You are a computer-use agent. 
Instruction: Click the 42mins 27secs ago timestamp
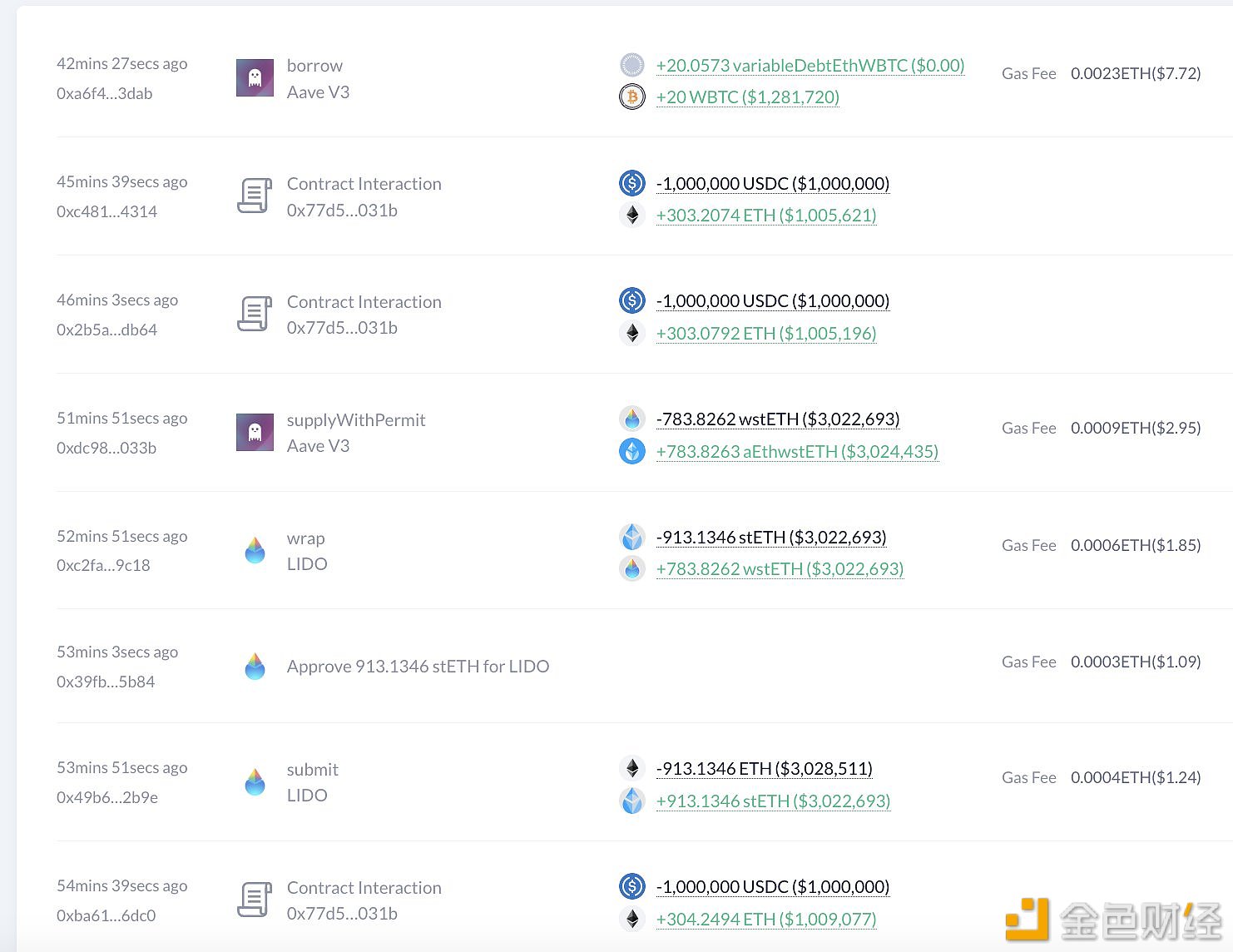pyautogui.click(x=121, y=63)
